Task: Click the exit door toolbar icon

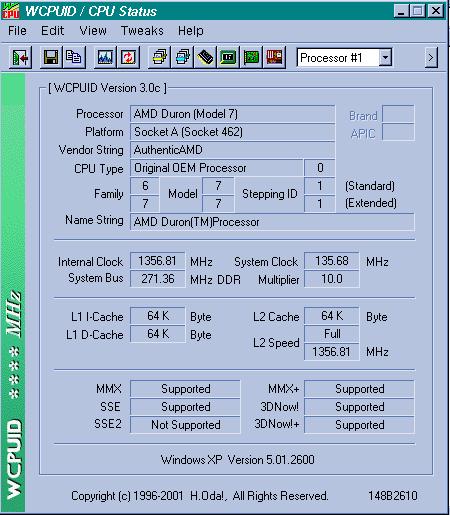Action: [x=20, y=58]
